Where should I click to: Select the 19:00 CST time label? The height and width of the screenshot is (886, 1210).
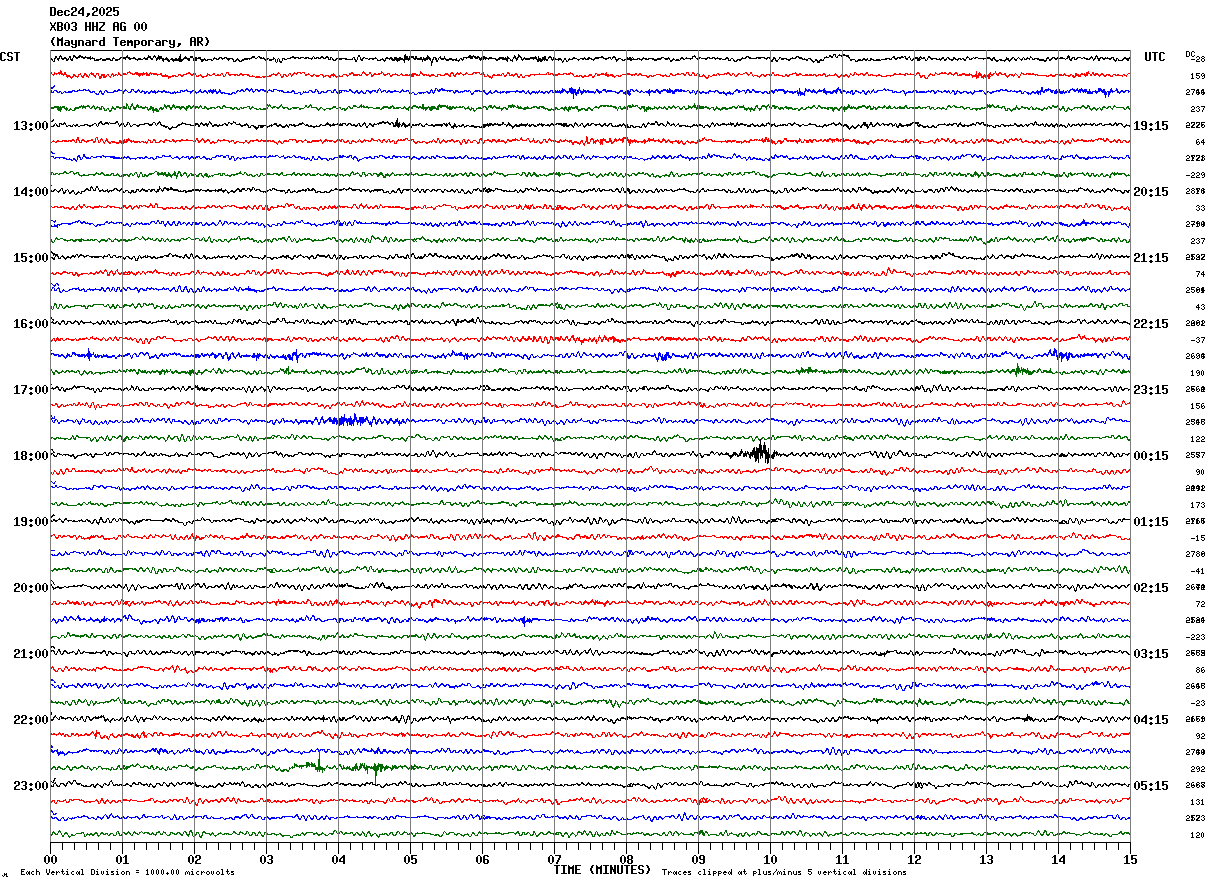(30, 522)
